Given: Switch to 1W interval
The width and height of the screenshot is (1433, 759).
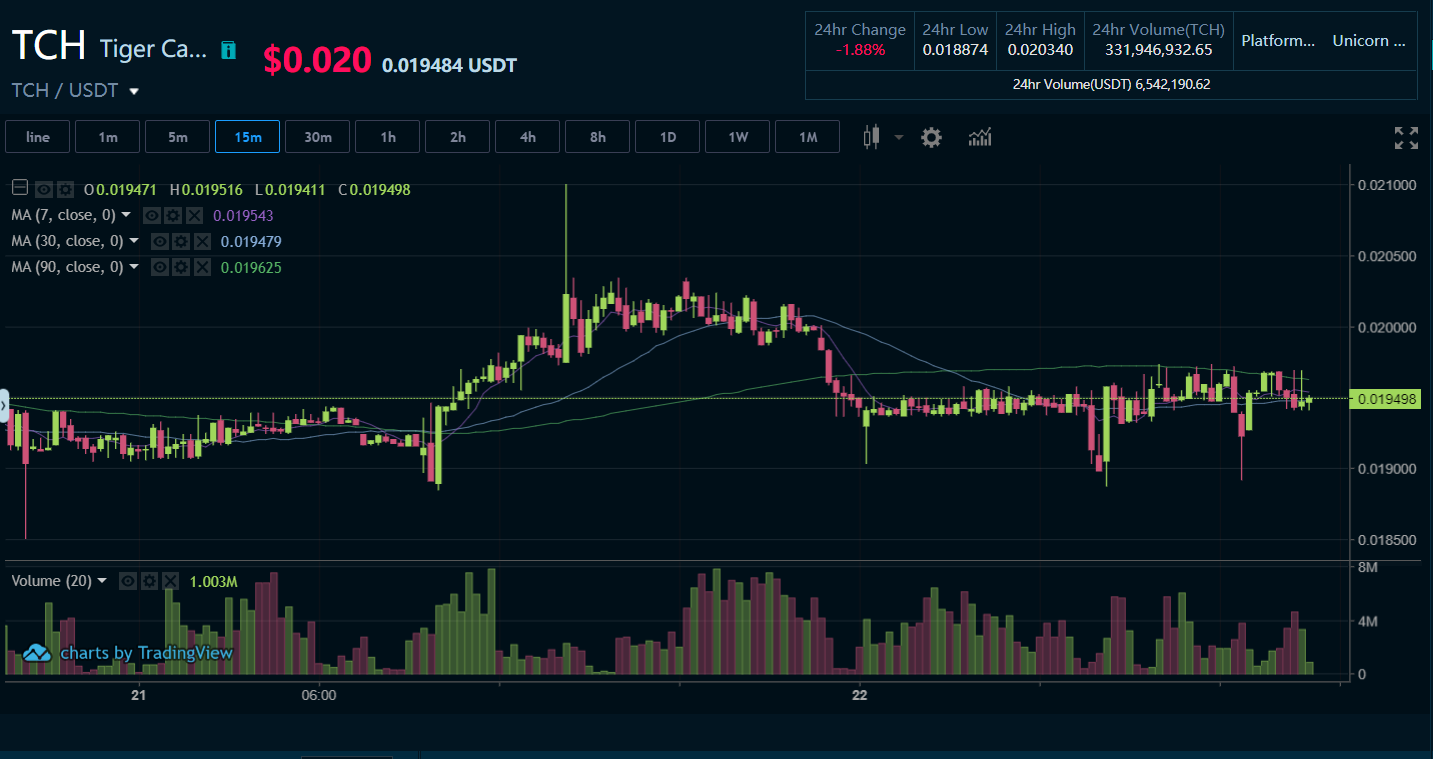Looking at the screenshot, I should point(738,137).
